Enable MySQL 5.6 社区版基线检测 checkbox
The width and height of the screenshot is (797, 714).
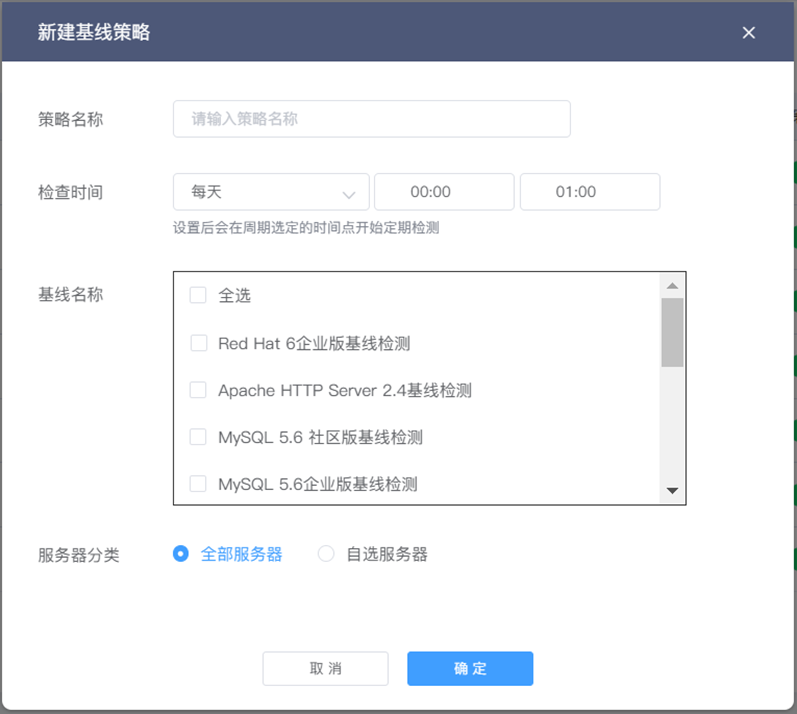pyautogui.click(x=198, y=437)
